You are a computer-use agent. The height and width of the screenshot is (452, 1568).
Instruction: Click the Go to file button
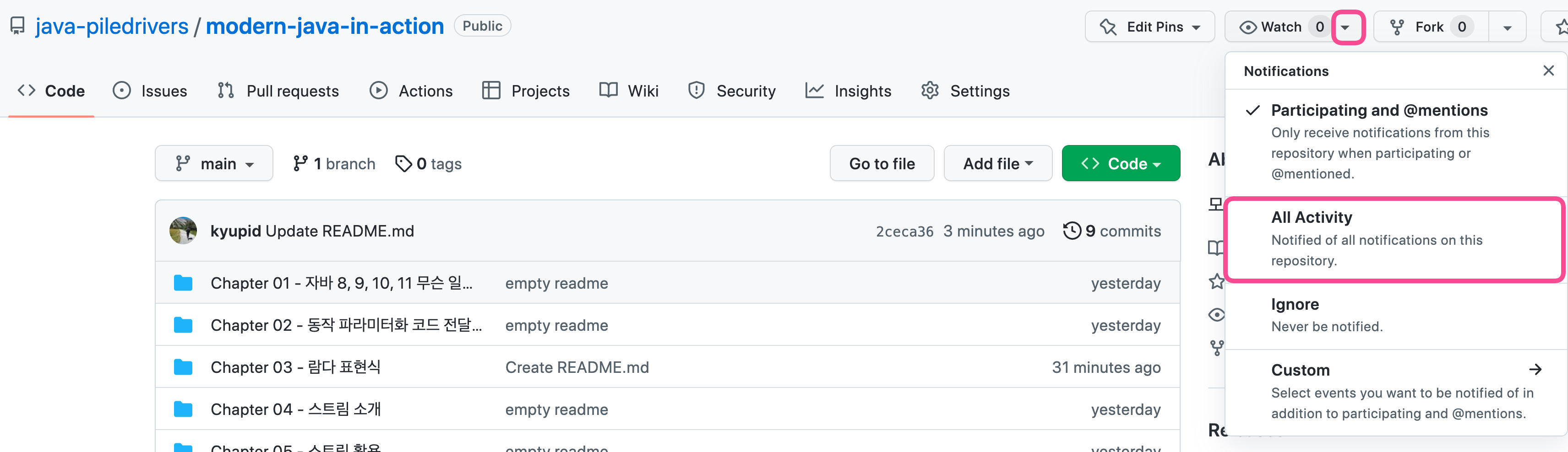pyautogui.click(x=882, y=163)
